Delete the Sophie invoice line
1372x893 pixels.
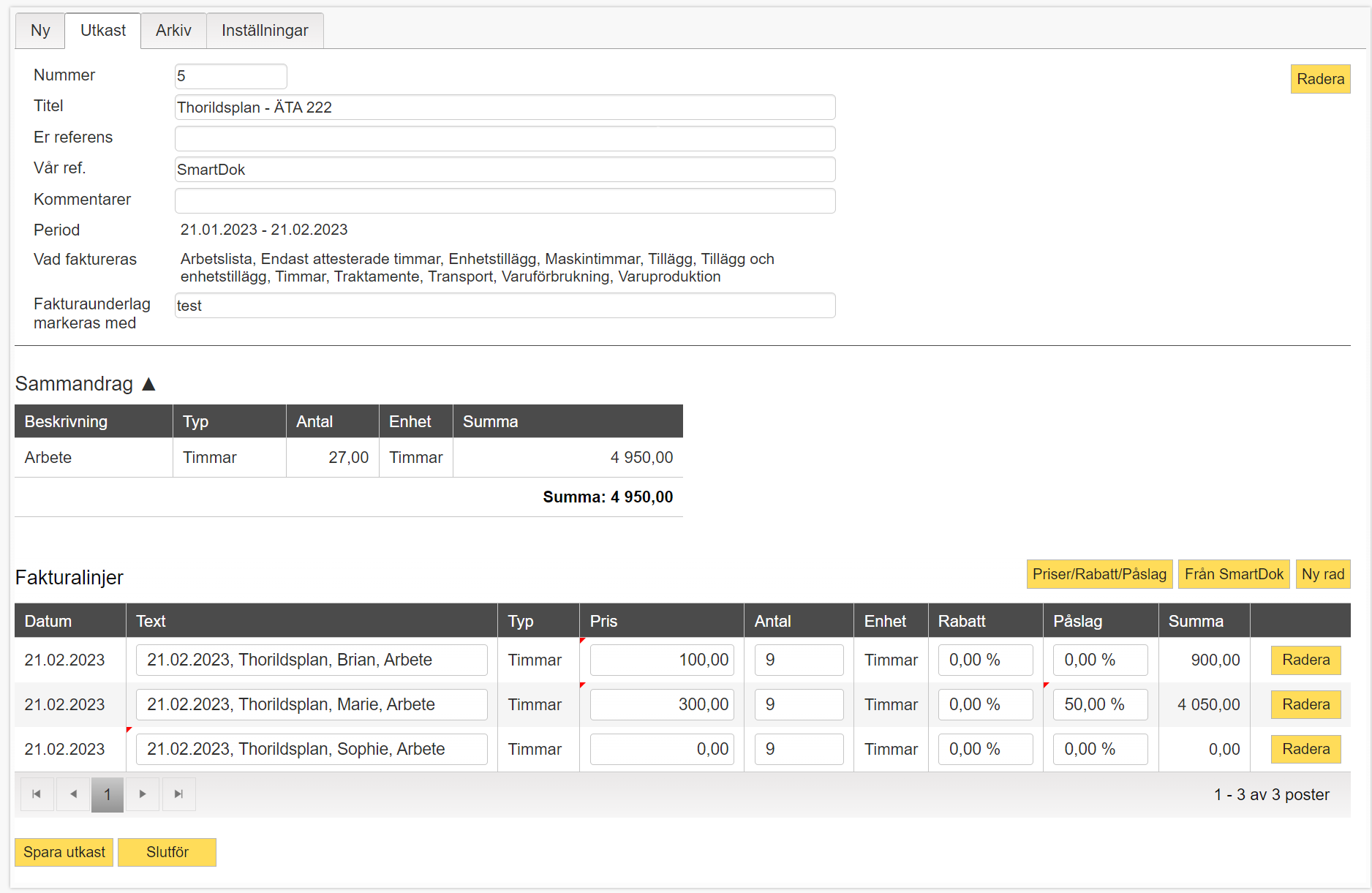1305,749
